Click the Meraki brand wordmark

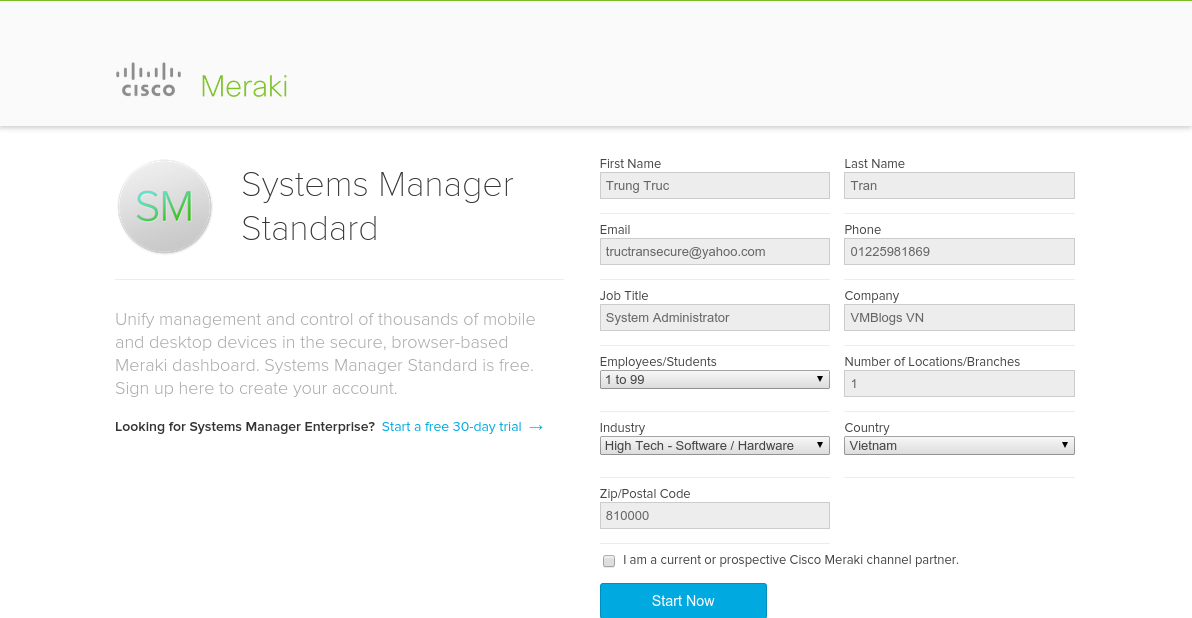click(x=244, y=86)
